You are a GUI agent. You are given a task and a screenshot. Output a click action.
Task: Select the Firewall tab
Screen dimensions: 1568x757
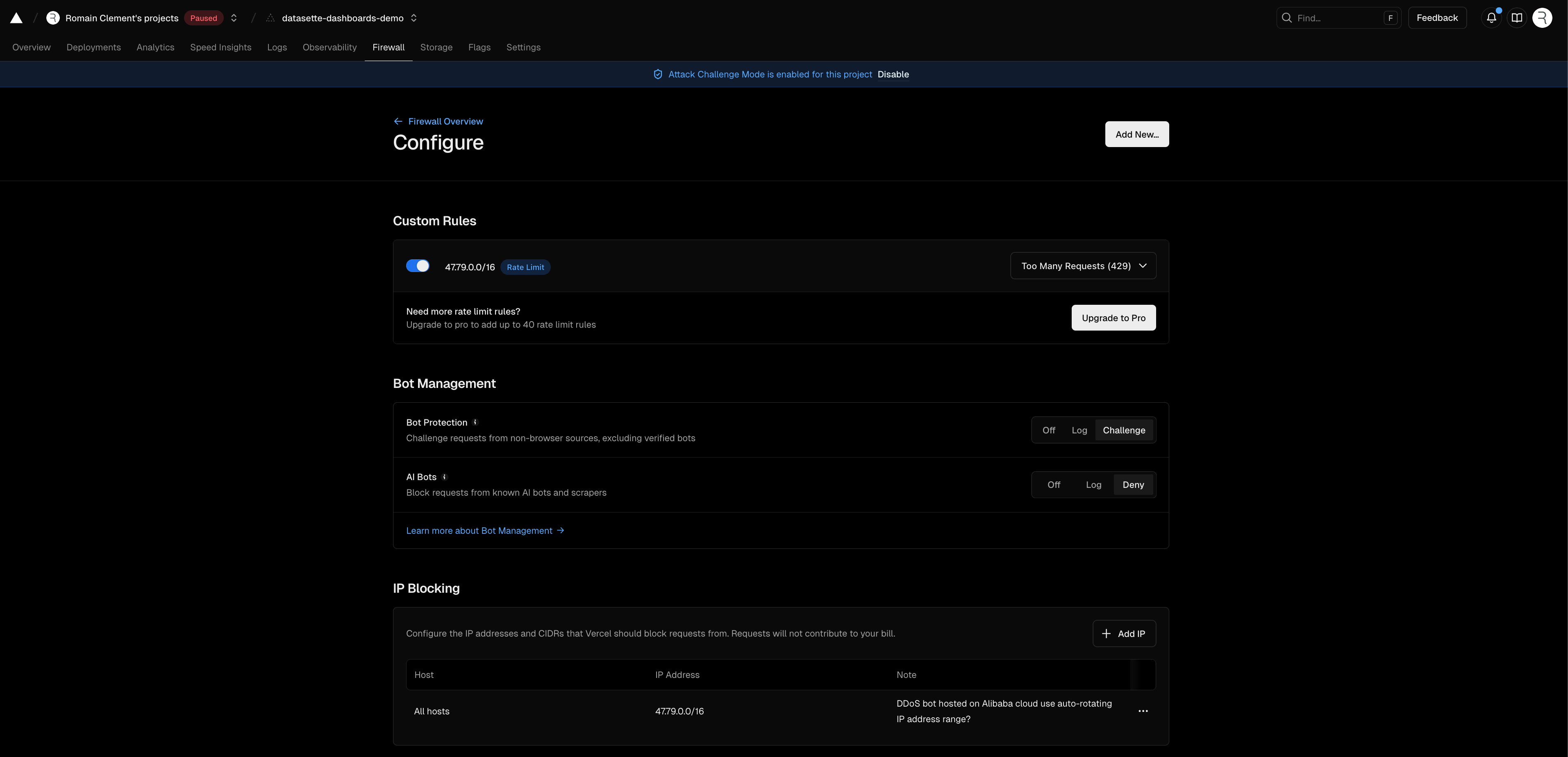pos(389,48)
